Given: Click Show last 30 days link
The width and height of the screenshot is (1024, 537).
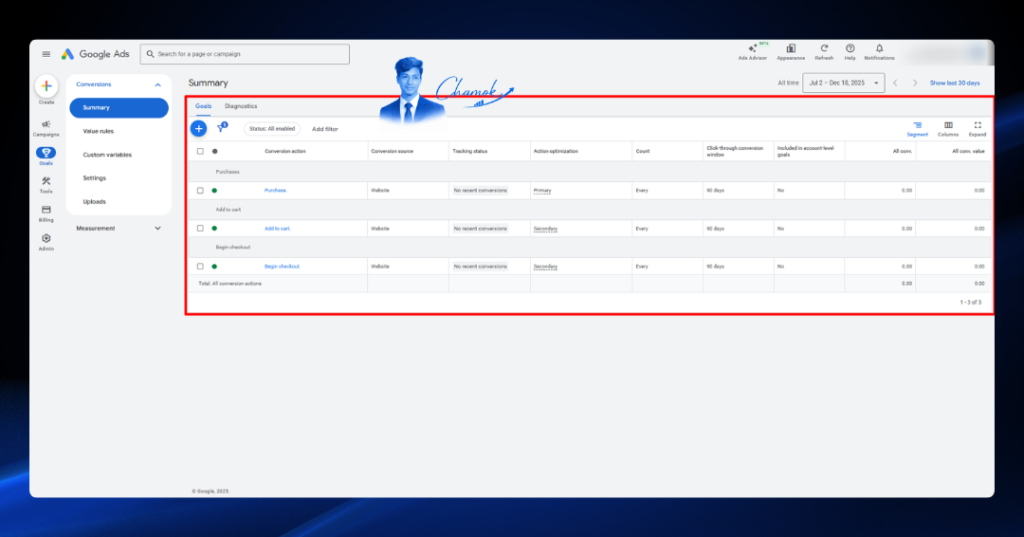Looking at the screenshot, I should (x=954, y=83).
